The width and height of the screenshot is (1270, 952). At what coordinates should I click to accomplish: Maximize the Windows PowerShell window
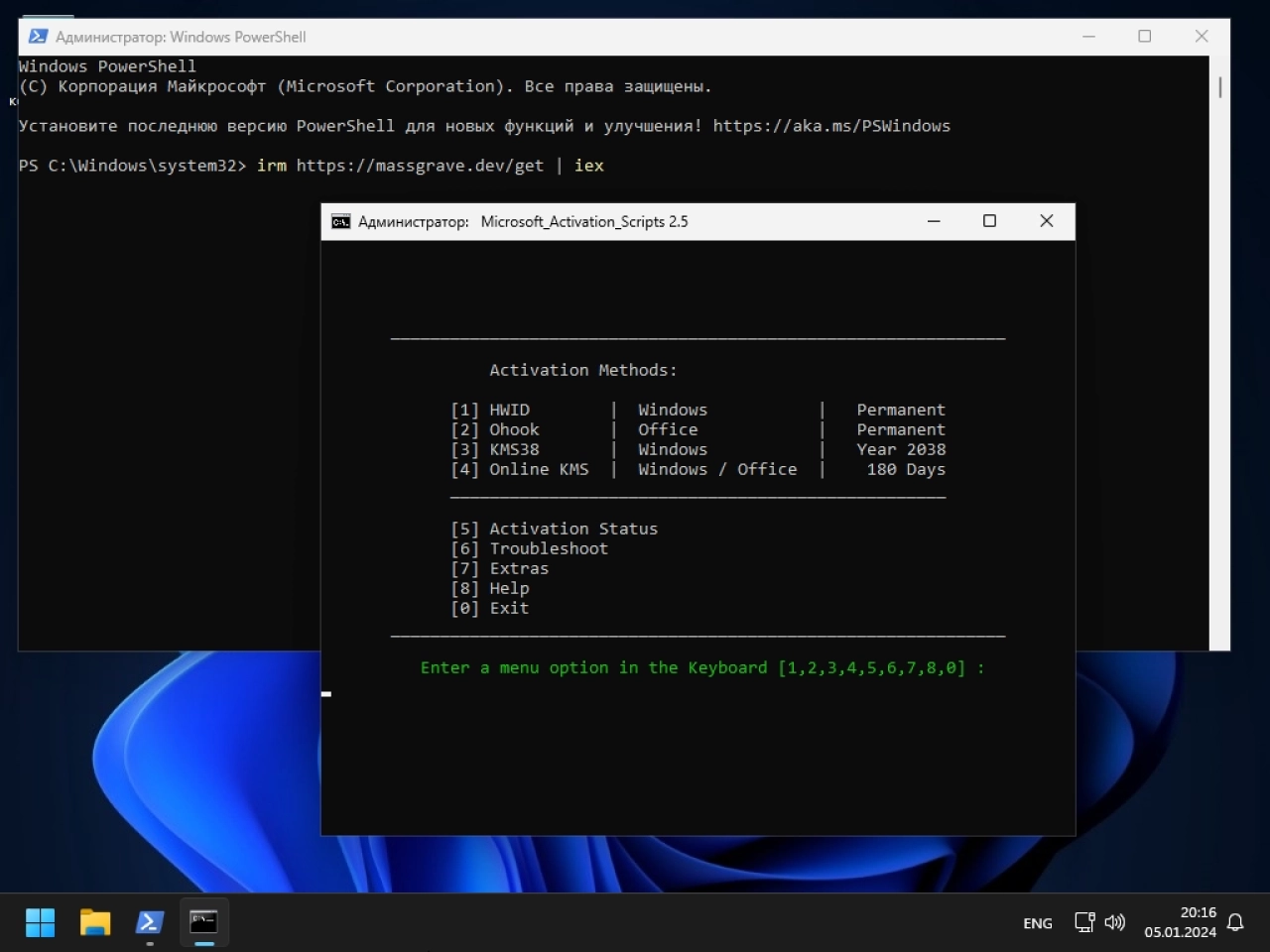tap(1145, 37)
